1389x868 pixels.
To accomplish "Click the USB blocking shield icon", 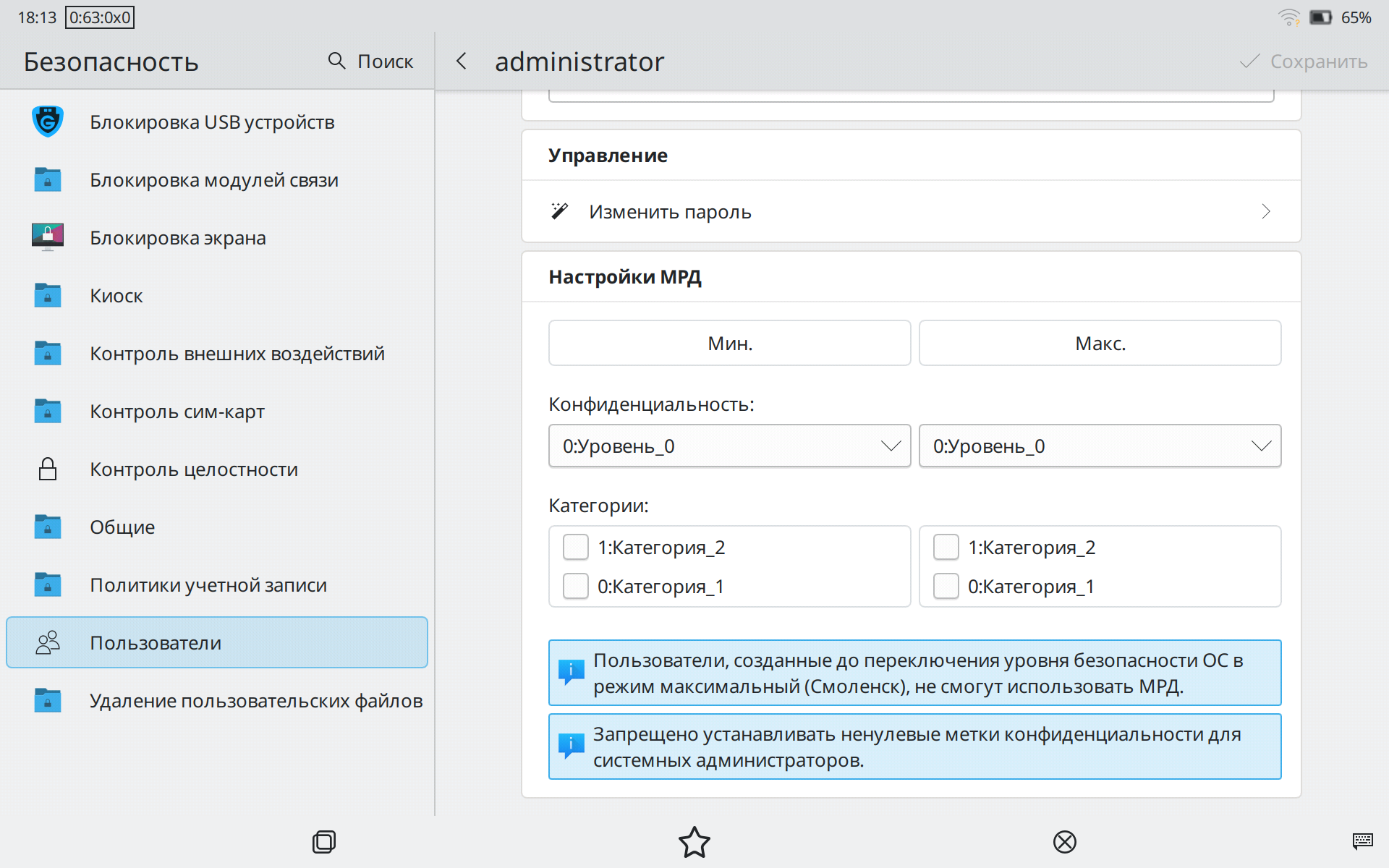I will [x=48, y=122].
